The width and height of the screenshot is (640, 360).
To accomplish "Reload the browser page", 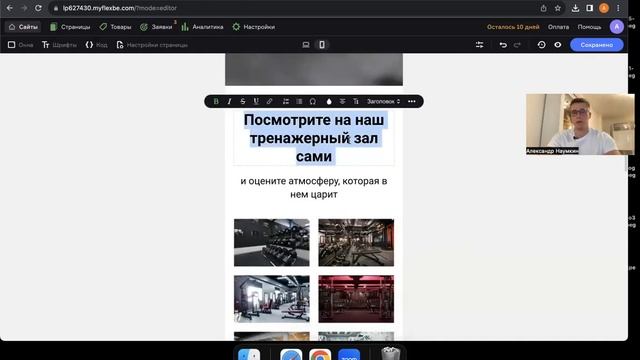I will pyautogui.click(x=38, y=8).
